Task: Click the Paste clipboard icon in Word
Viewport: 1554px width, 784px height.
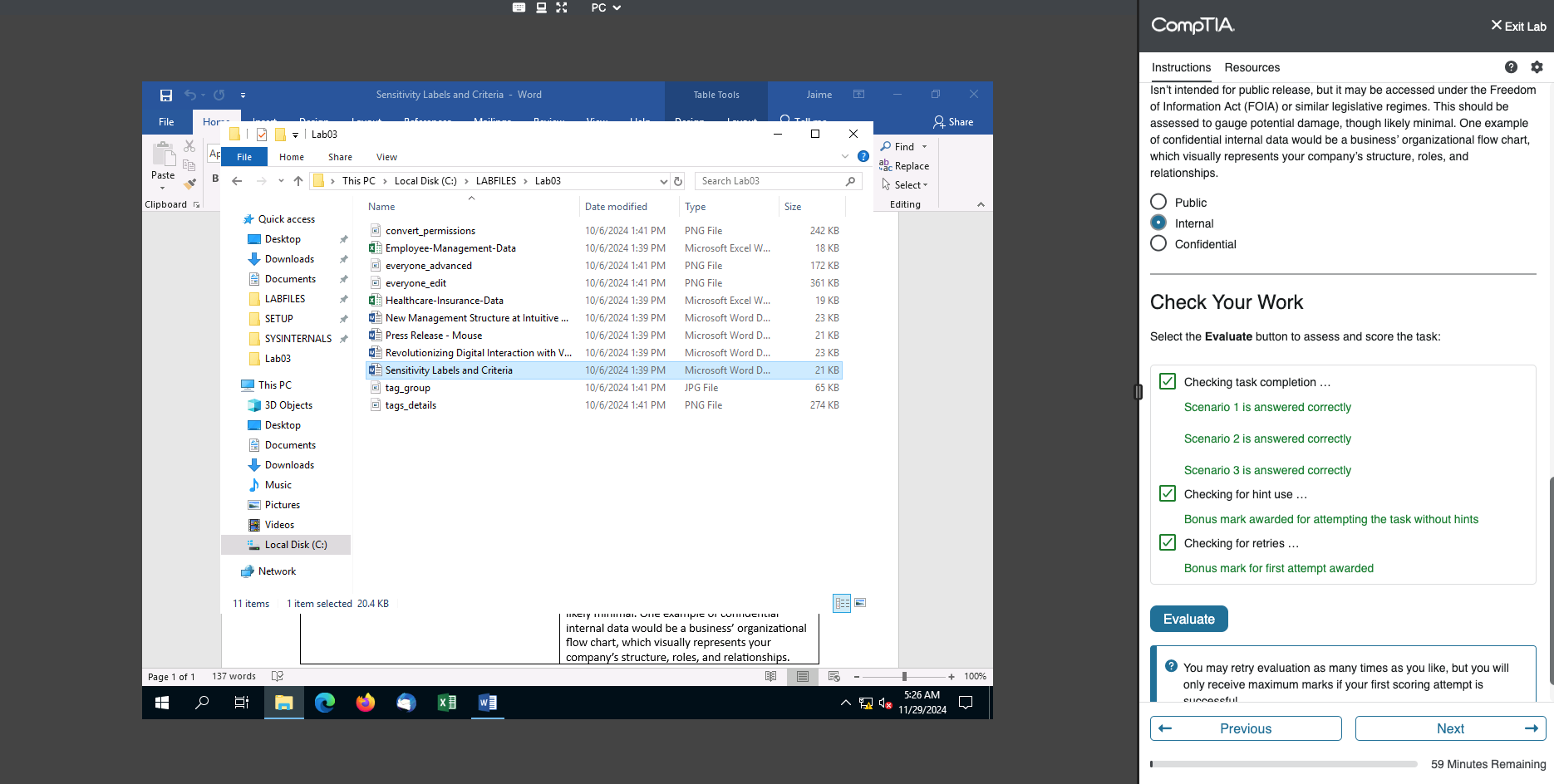Action: pyautogui.click(x=163, y=155)
